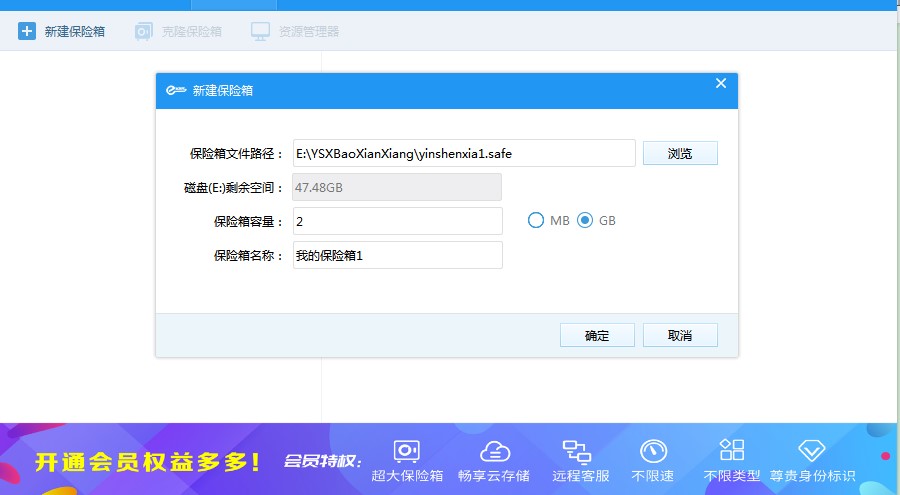Click the 超大保险箱 safe icon in the banner
The image size is (900, 495).
click(406, 451)
